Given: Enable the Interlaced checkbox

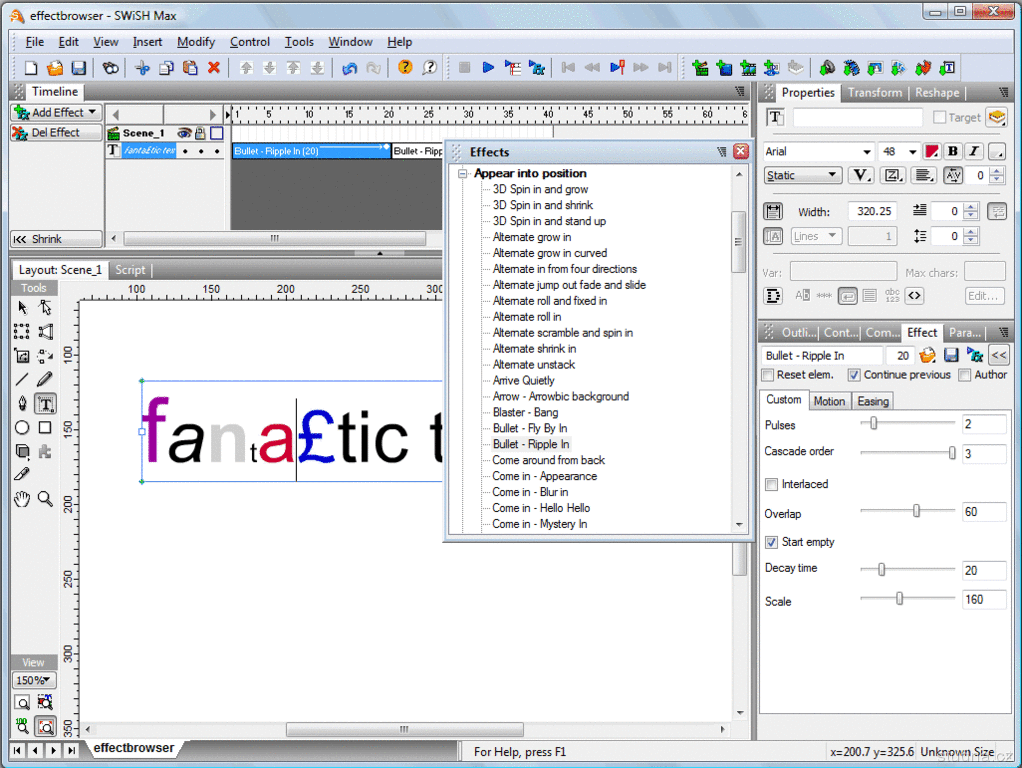Looking at the screenshot, I should pos(771,485).
